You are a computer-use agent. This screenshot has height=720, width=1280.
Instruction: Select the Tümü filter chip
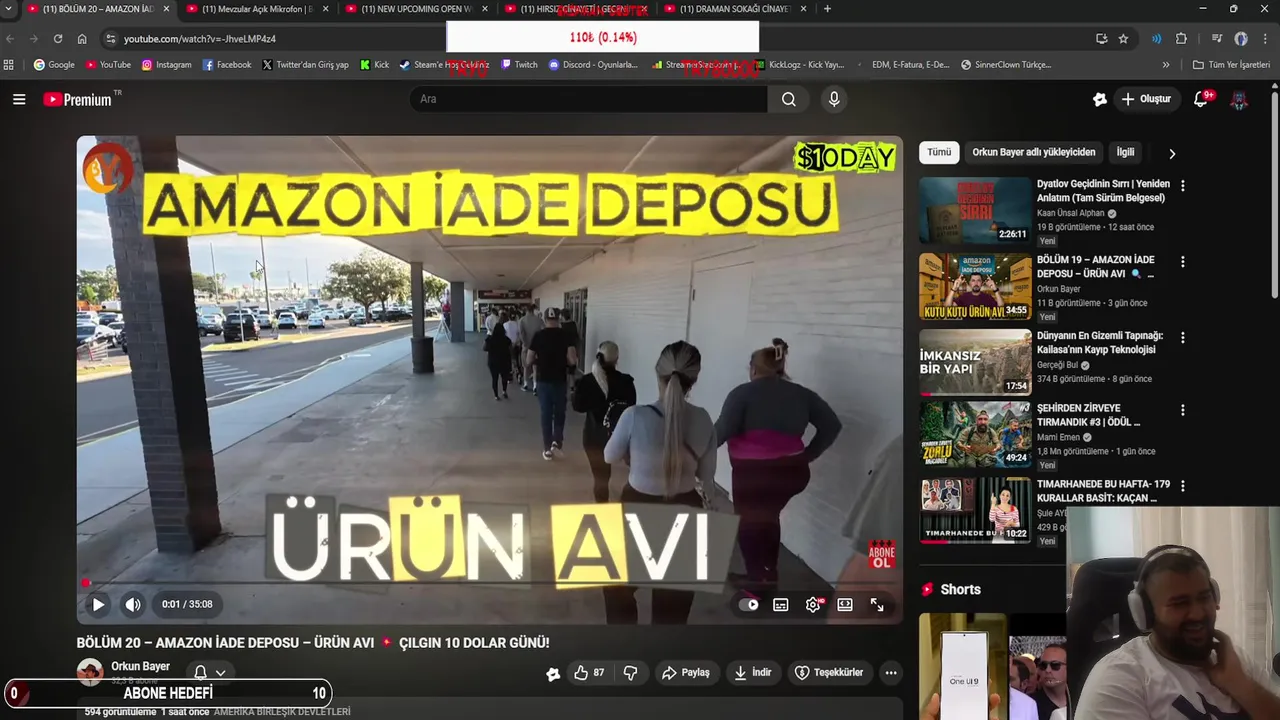(x=939, y=152)
